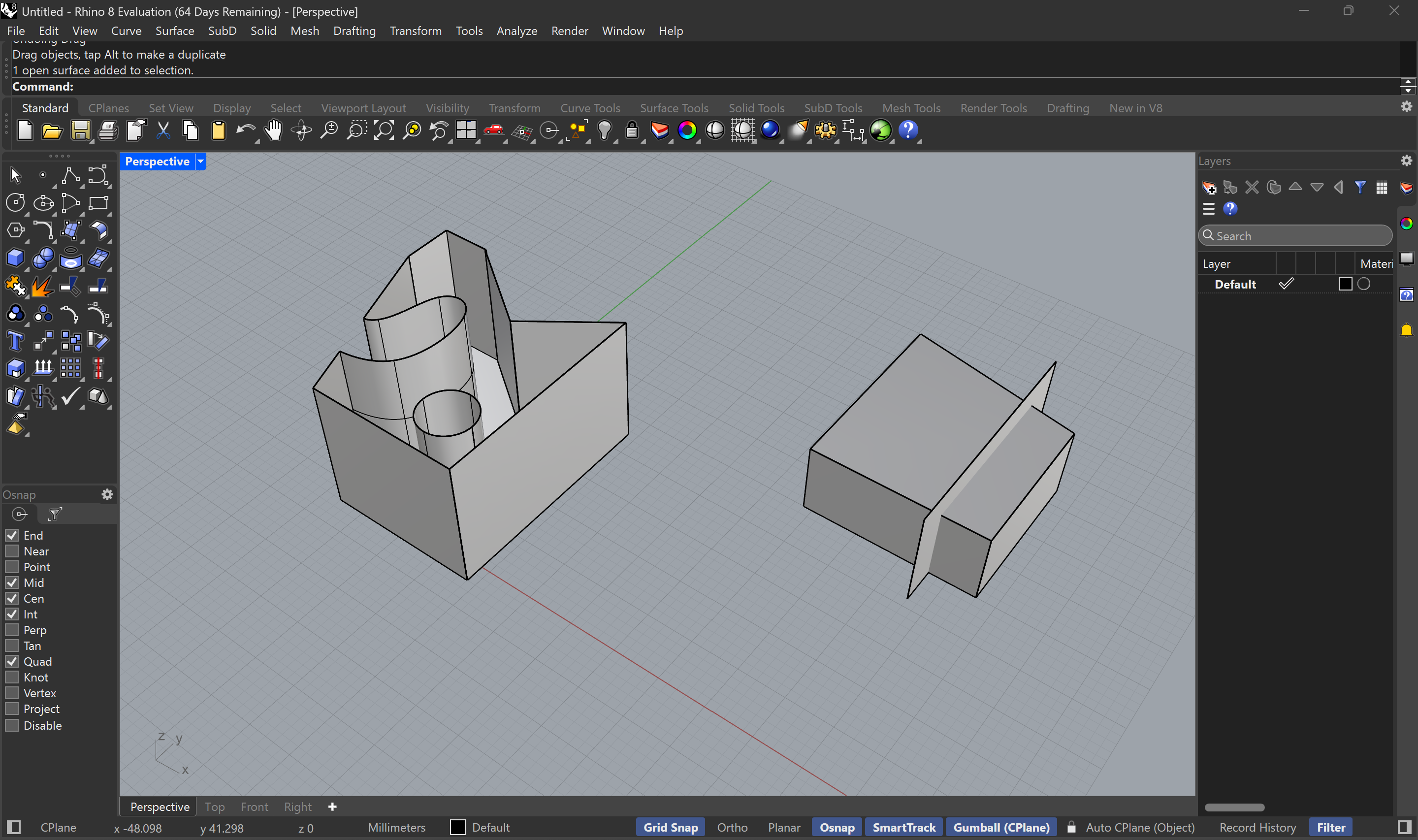Select the Polyline tool in the sidebar

(x=71, y=175)
